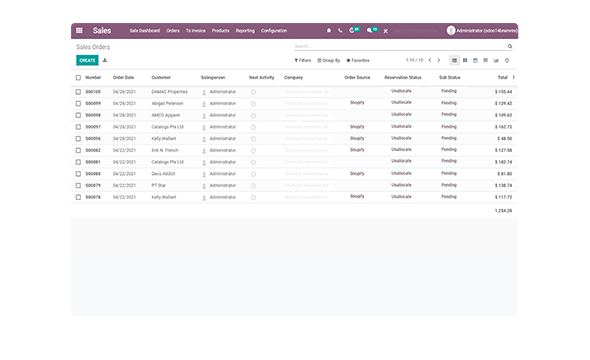590x360 pixels.
Task: Check the box for order S00097
Action: tap(78, 127)
